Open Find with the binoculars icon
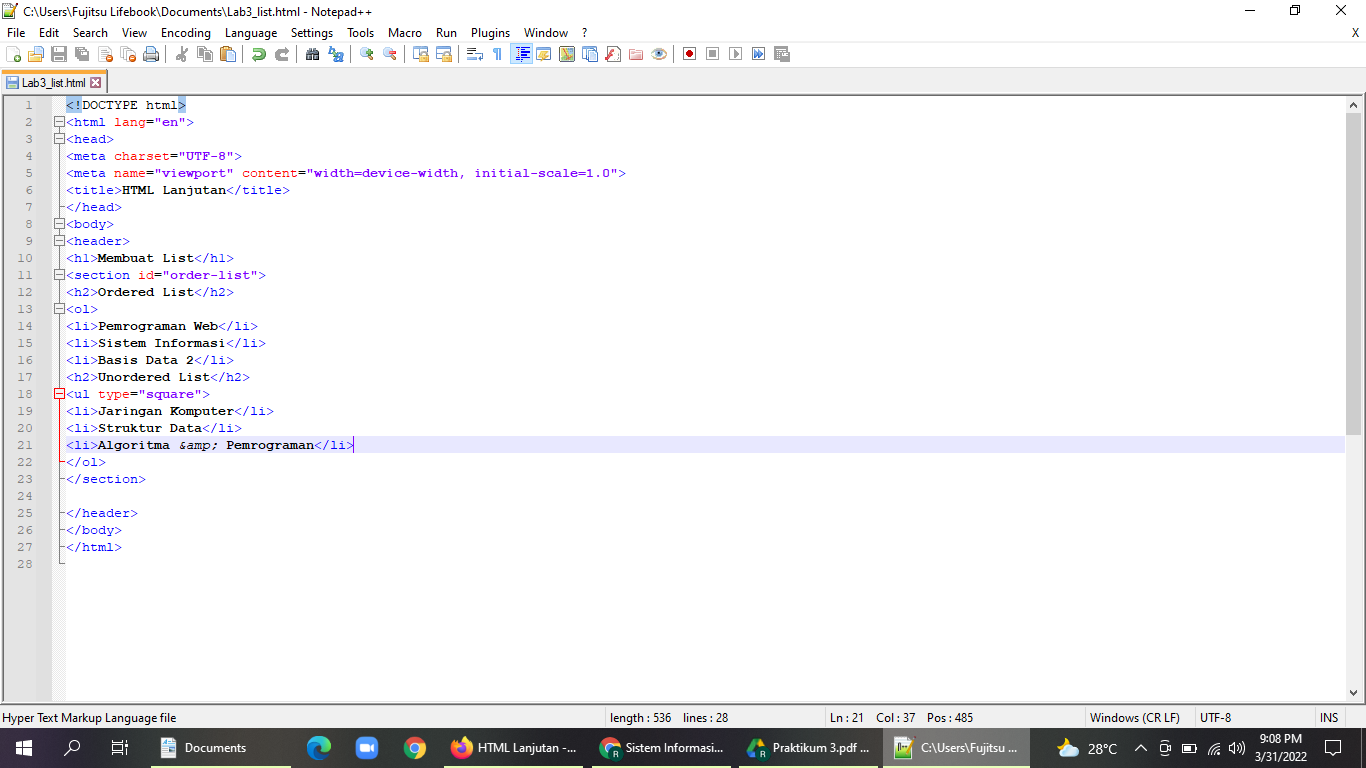 (x=313, y=54)
